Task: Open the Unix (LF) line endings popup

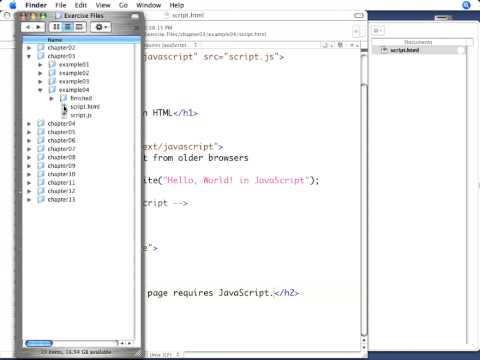Action: tap(164, 355)
